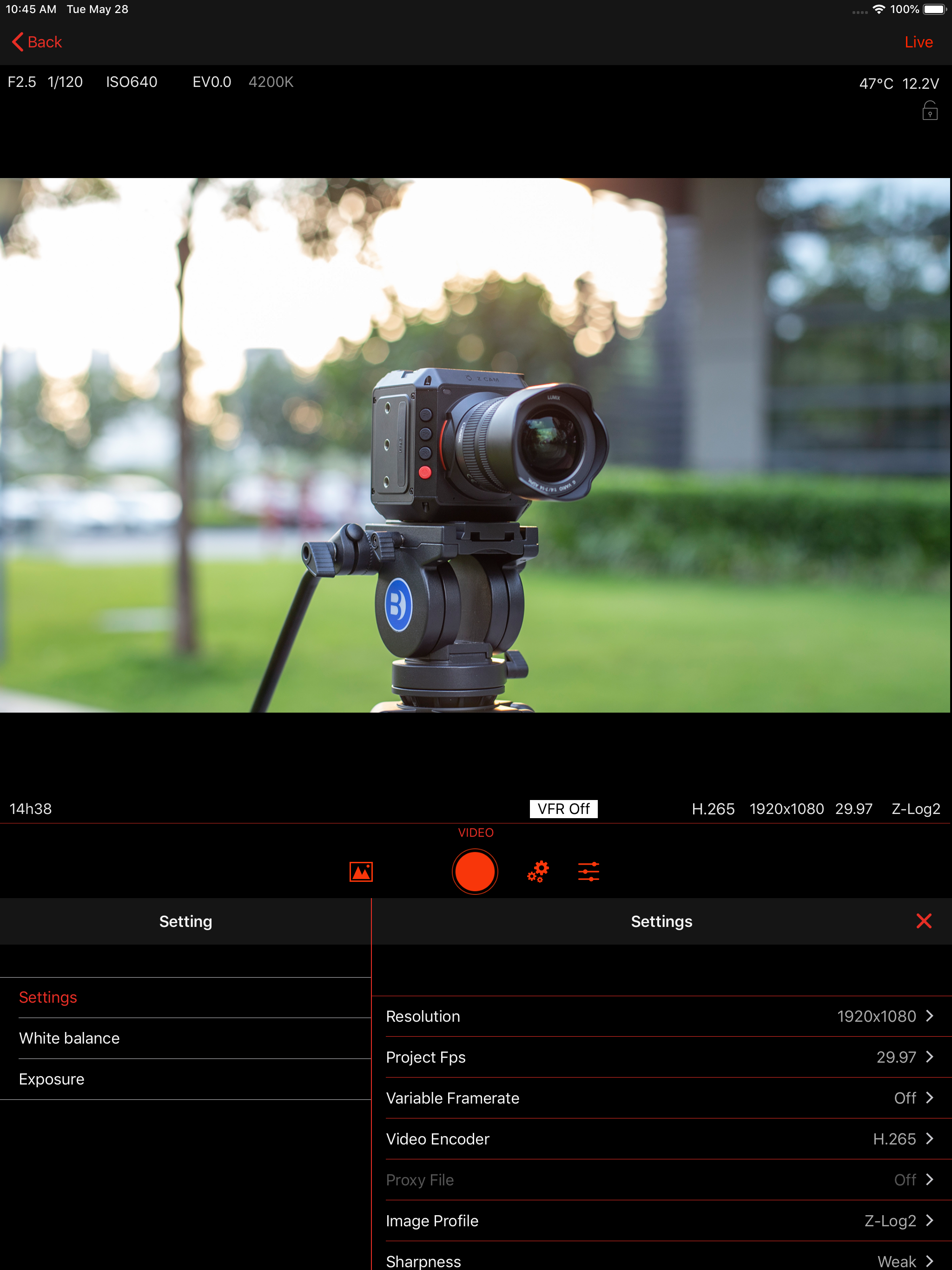Tap the lock icon below temperature
The image size is (952, 1270).
(930, 111)
